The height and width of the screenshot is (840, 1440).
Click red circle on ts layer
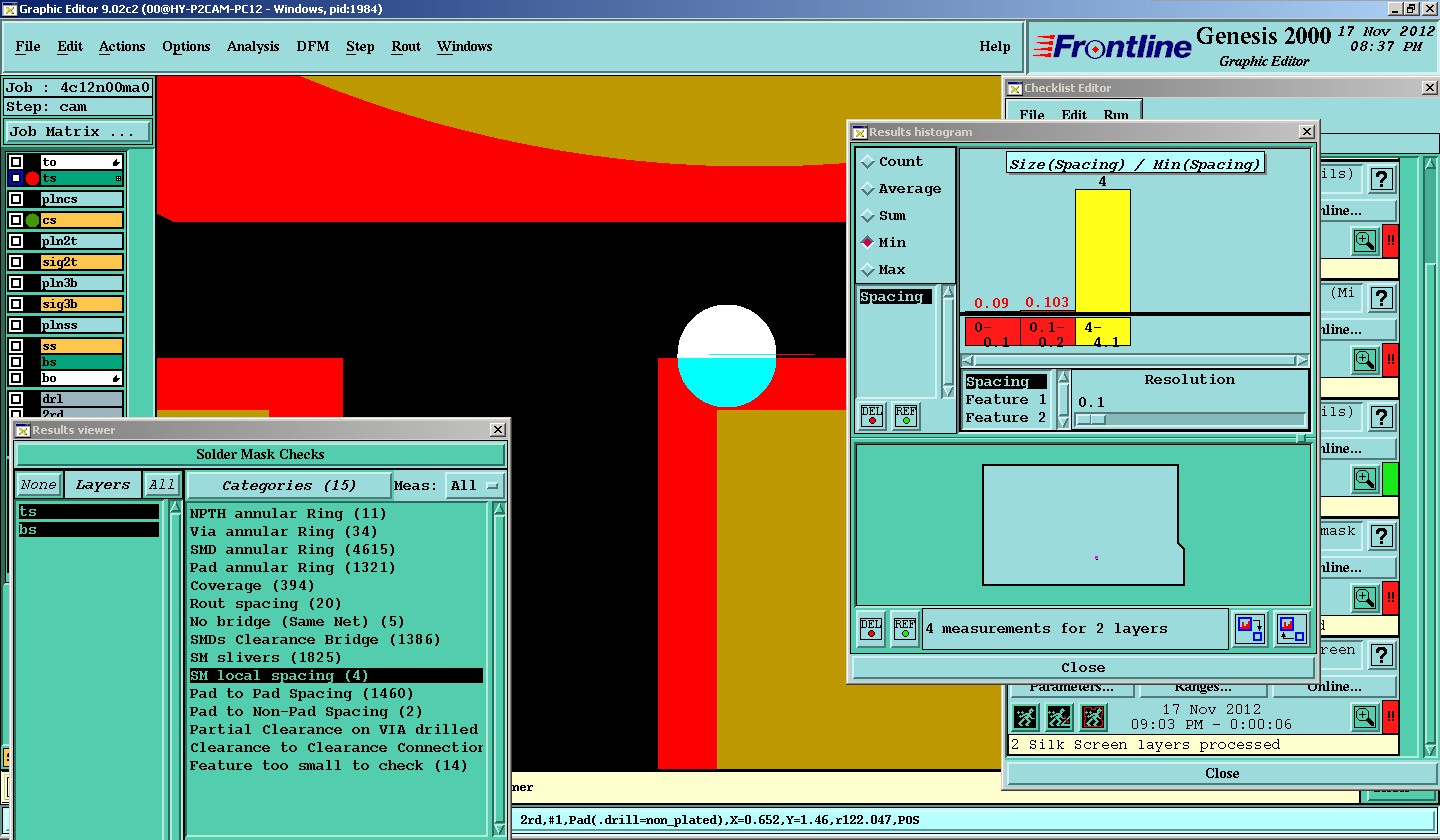(x=32, y=178)
